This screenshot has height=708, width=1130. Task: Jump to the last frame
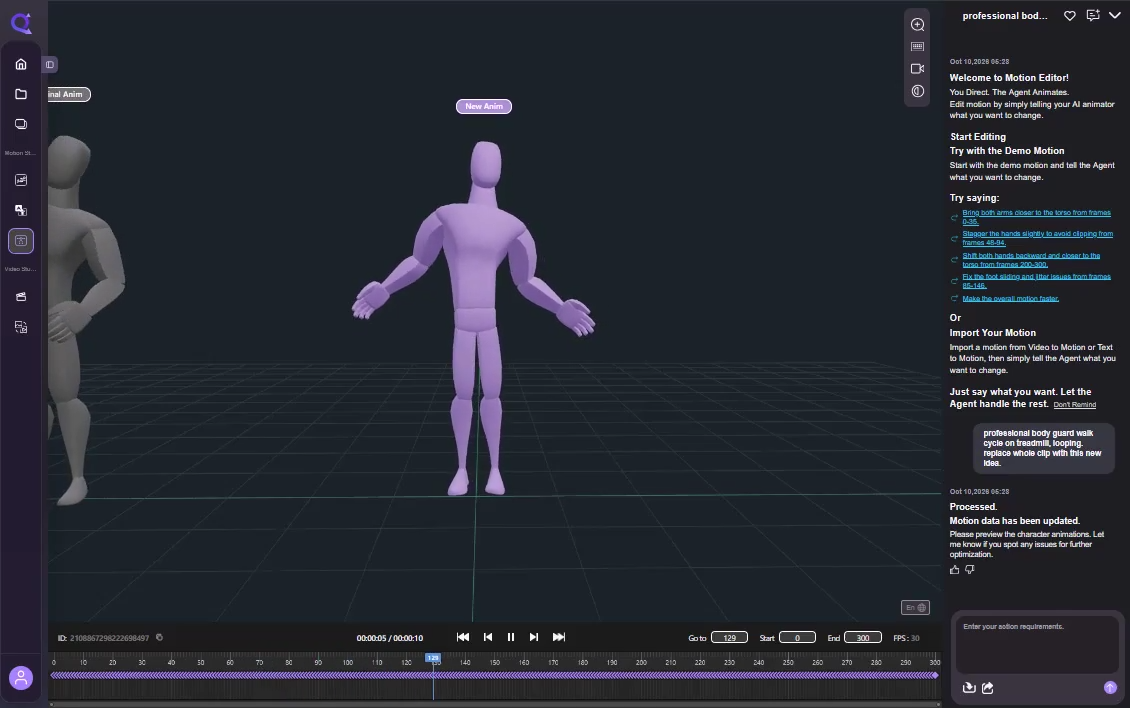point(559,637)
